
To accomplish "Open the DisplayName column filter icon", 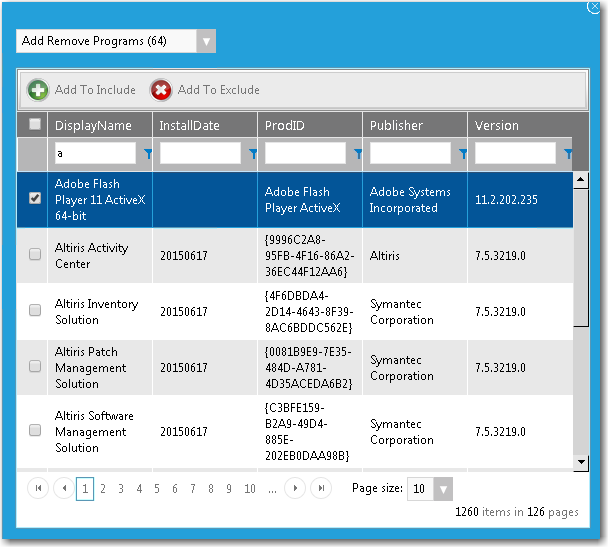I will (x=148, y=154).
